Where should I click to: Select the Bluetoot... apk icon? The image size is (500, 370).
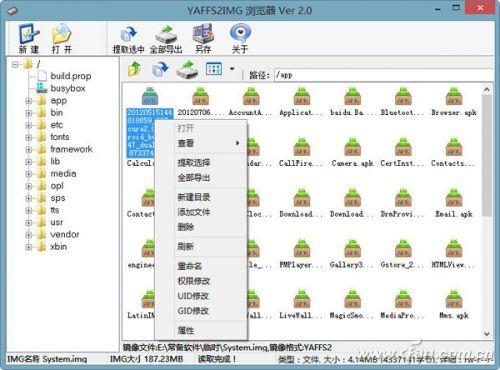pos(403,96)
